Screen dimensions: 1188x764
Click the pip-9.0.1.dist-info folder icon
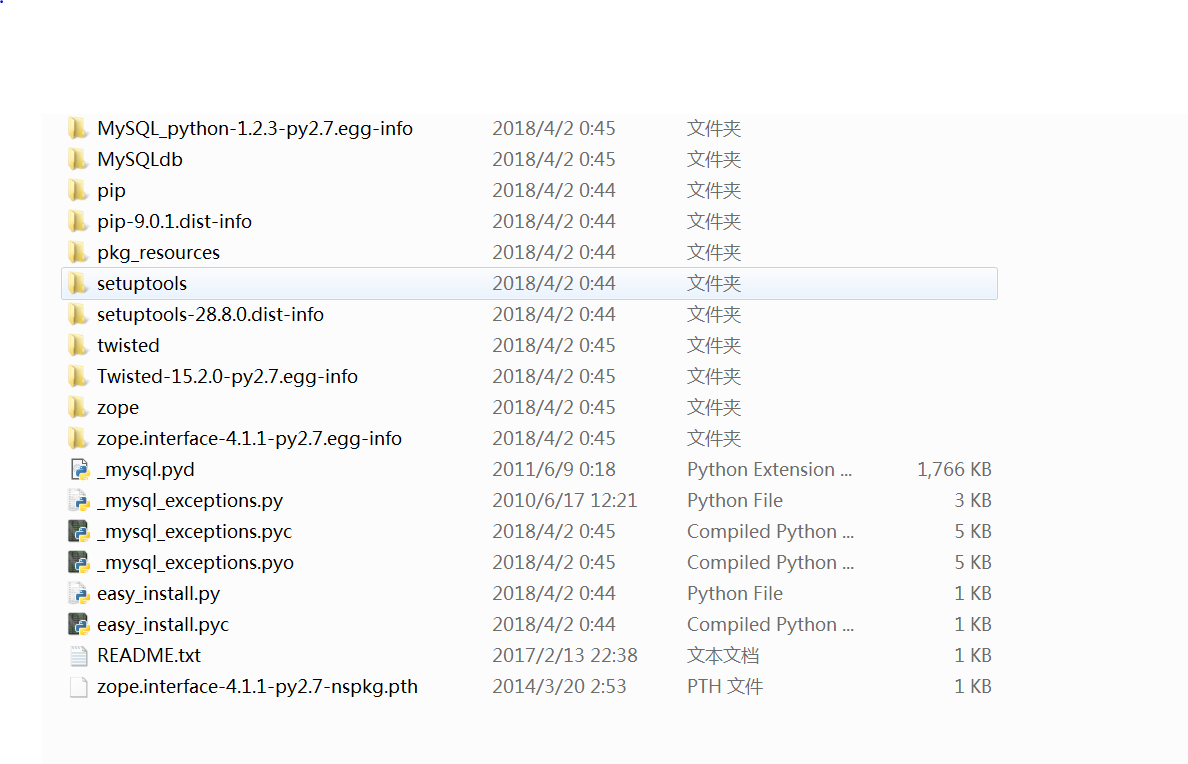click(77, 221)
